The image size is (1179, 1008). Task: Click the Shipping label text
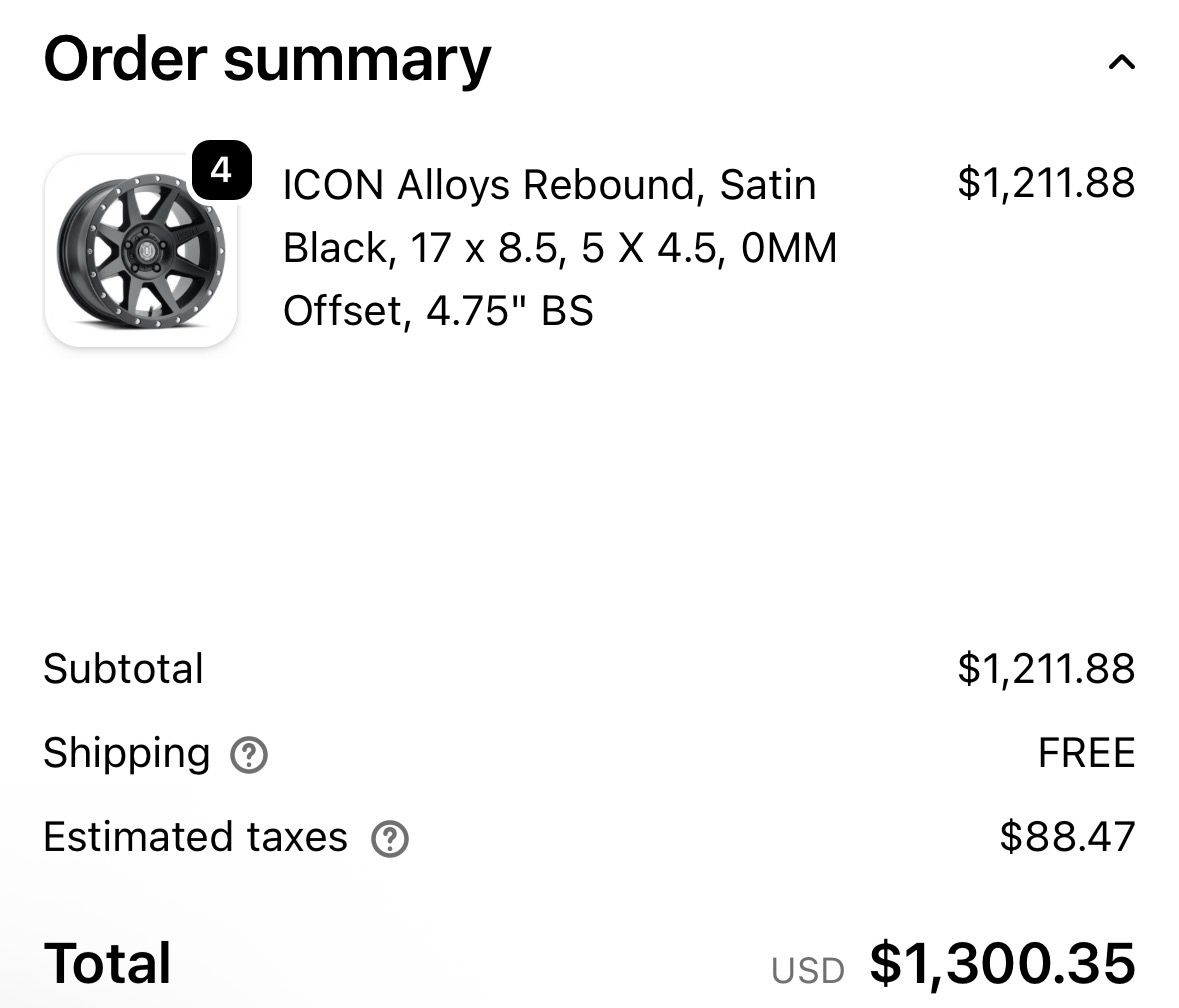point(126,753)
